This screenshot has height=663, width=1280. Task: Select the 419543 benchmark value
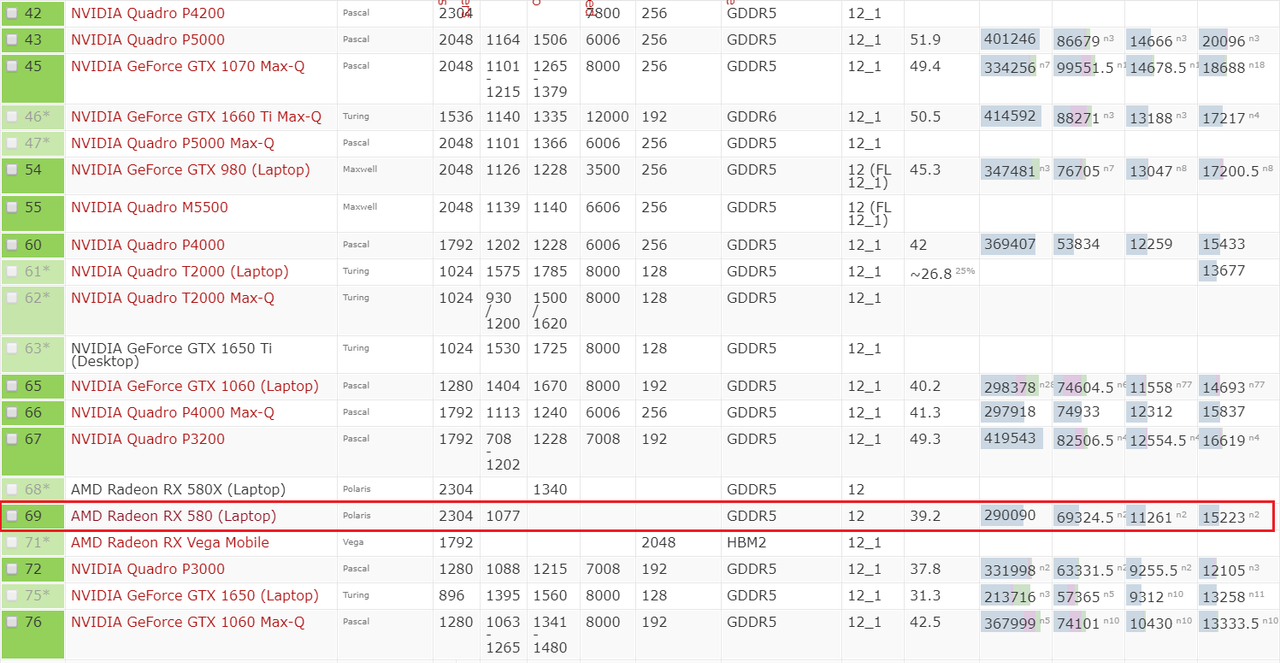[x=1010, y=439]
